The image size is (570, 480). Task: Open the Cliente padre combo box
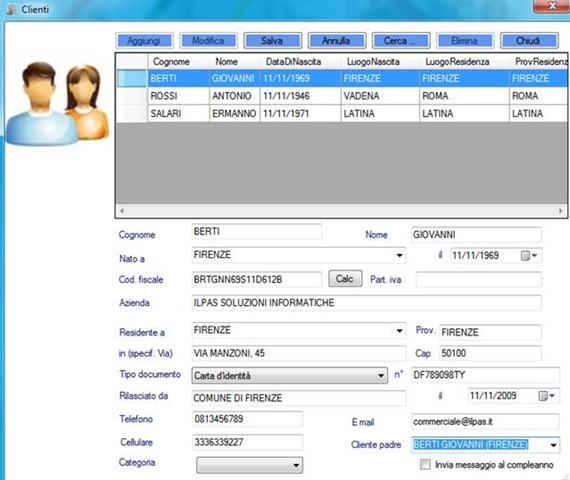(x=553, y=445)
